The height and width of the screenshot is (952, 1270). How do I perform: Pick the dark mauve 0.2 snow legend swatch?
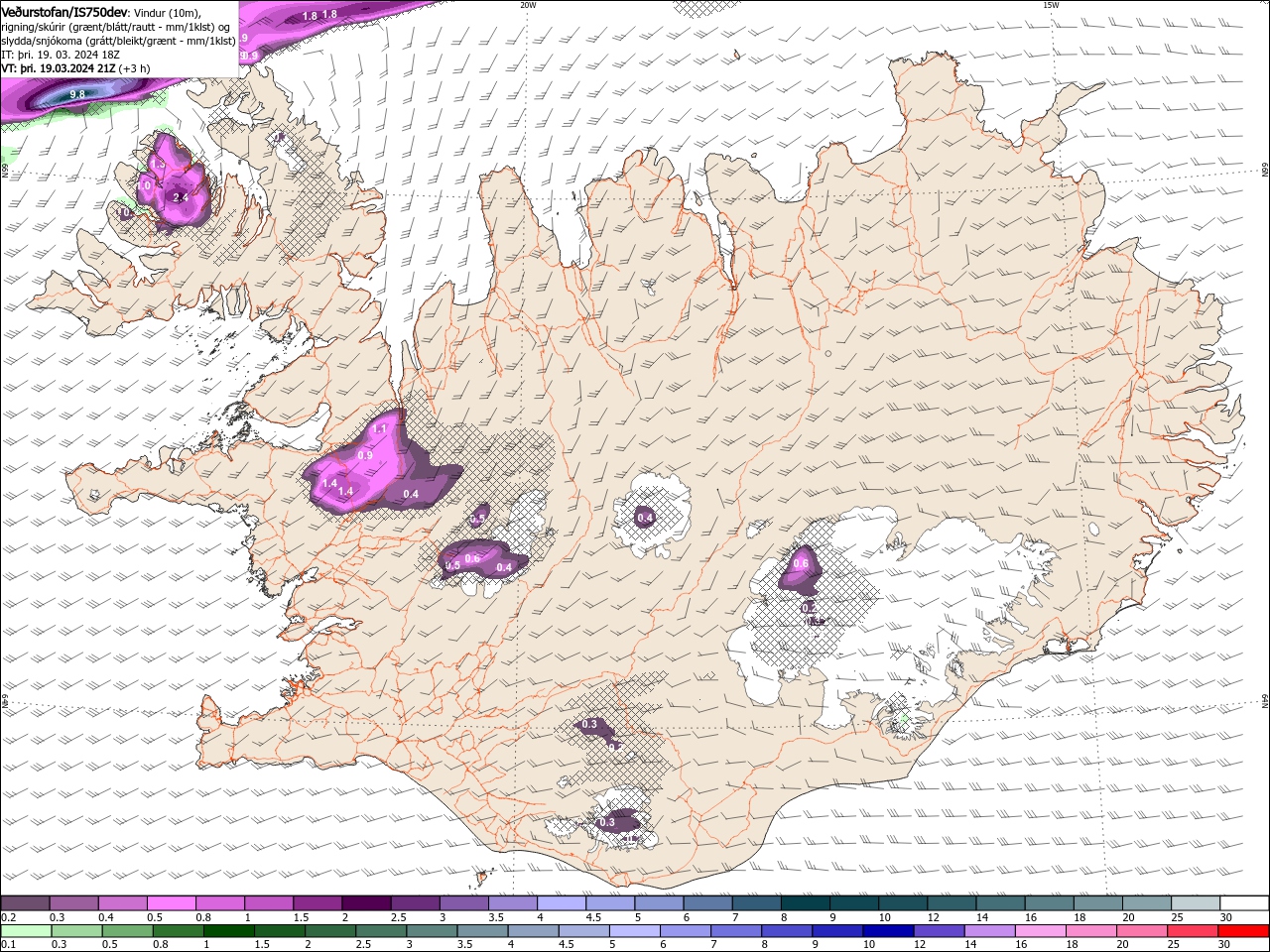point(25,903)
